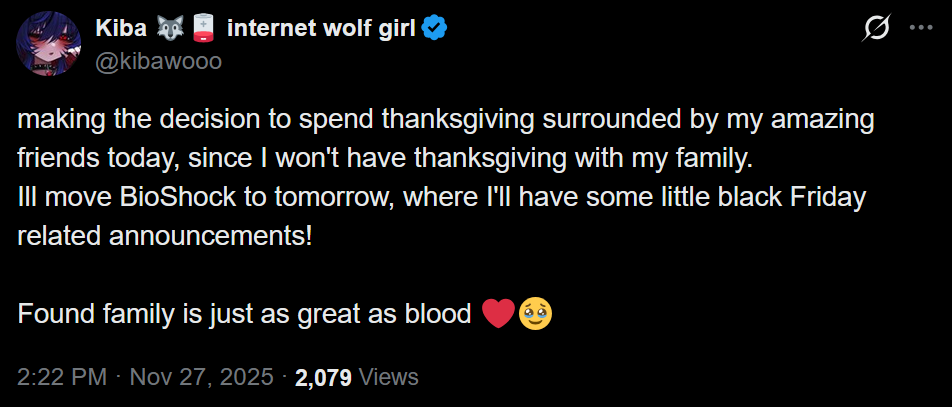
Task: Click "internet wolf girl" in the name
Action: (x=320, y=29)
